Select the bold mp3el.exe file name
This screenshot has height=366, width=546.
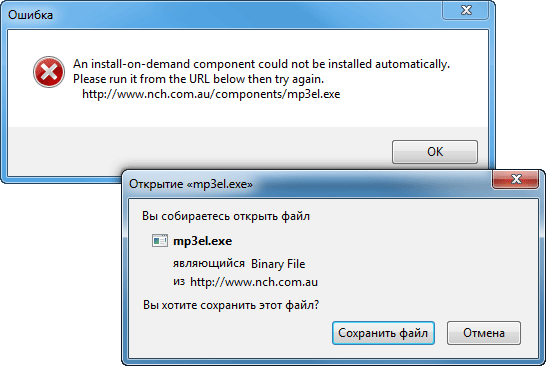click(x=202, y=241)
